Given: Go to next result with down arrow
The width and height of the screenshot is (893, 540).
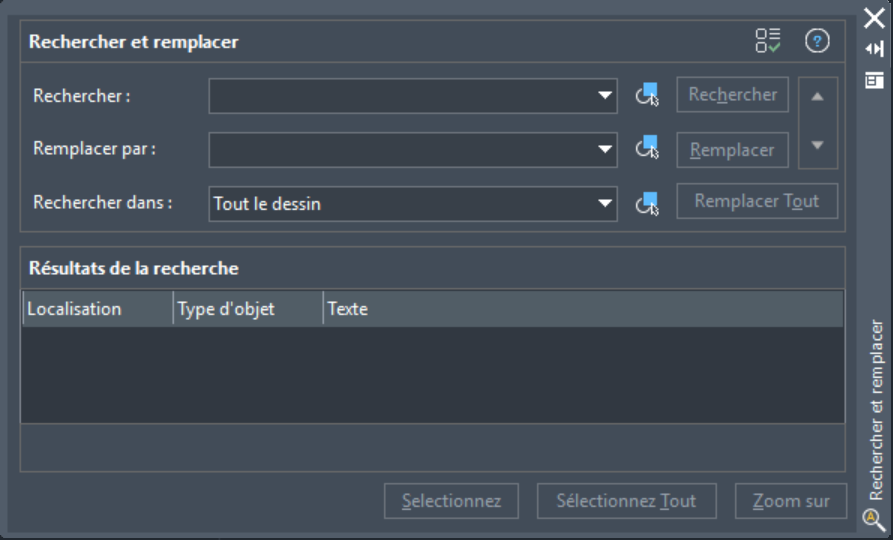Looking at the screenshot, I should tap(817, 145).
